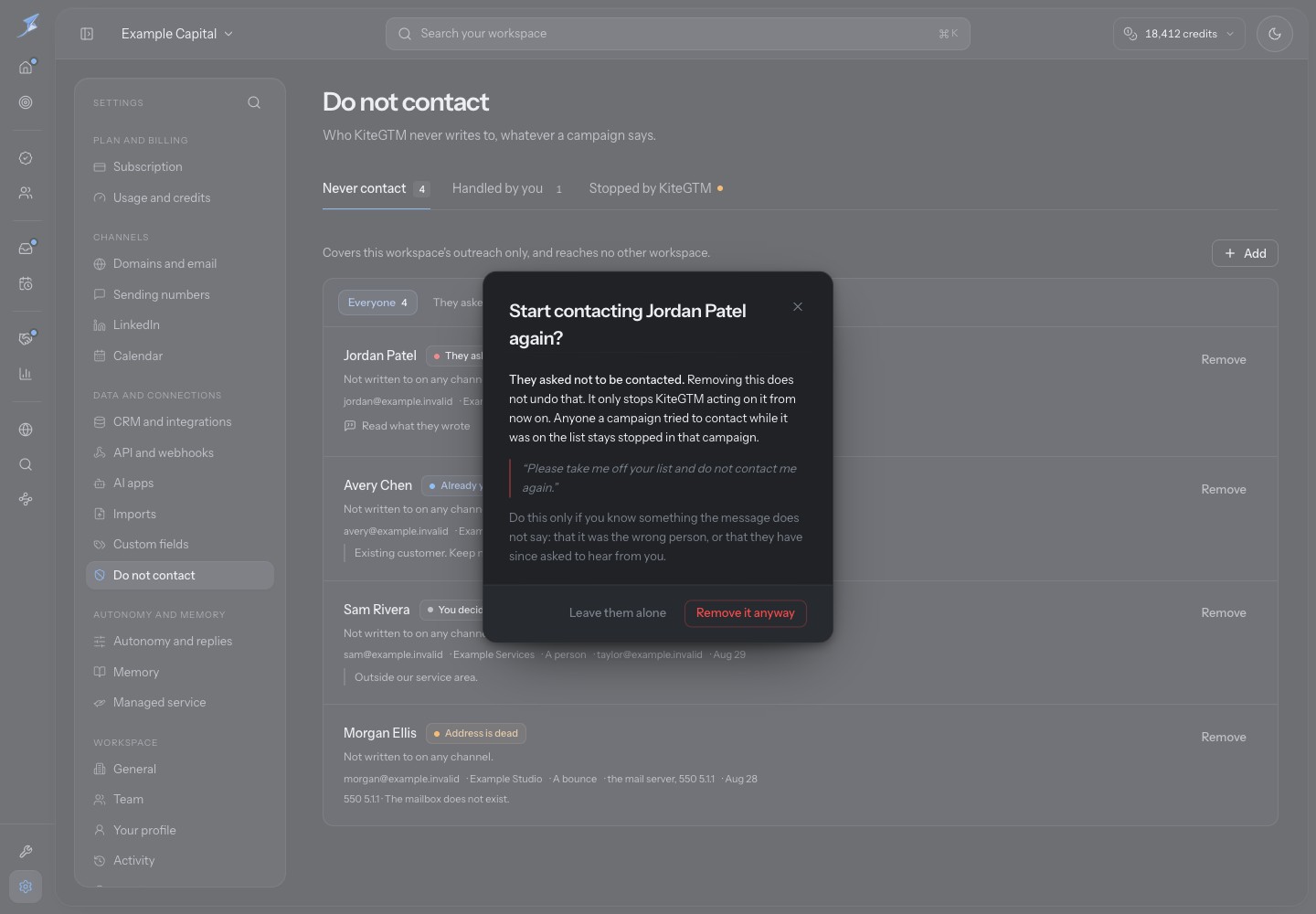Open API and webhooks settings
Image resolution: width=1316 pixels, height=914 pixels.
click(x=180, y=452)
